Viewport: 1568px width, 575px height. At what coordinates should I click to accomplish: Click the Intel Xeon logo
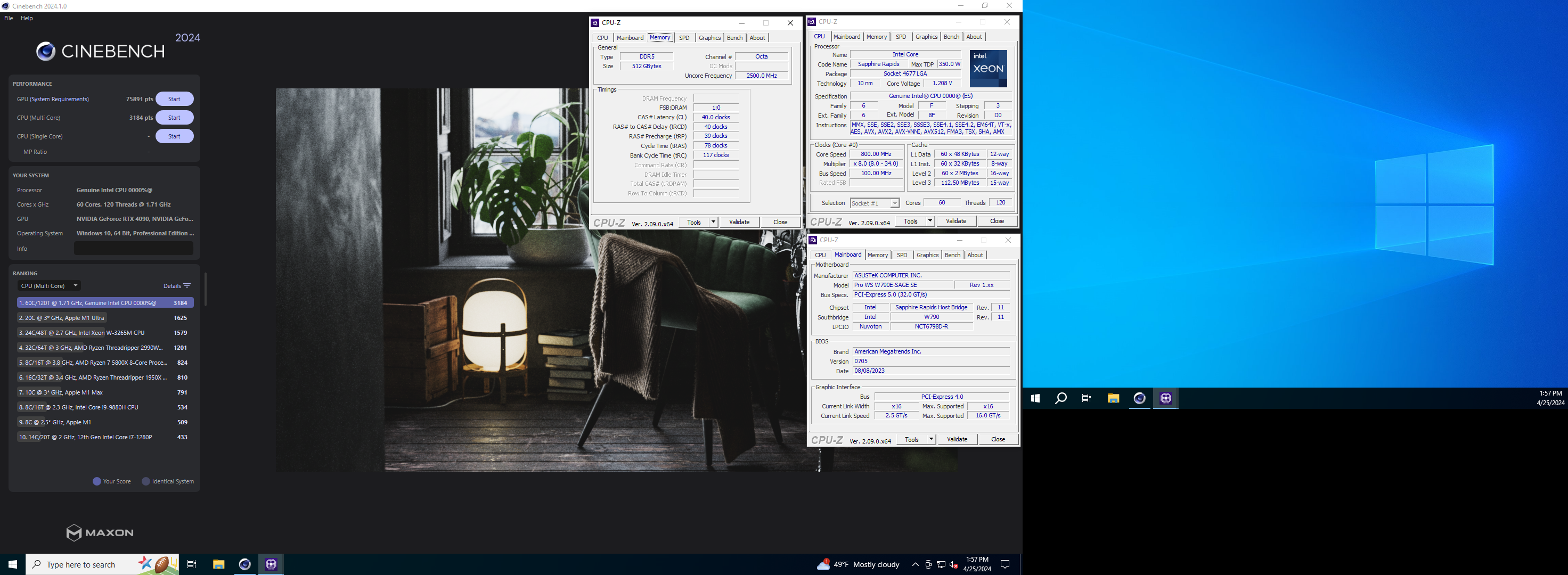(x=989, y=69)
